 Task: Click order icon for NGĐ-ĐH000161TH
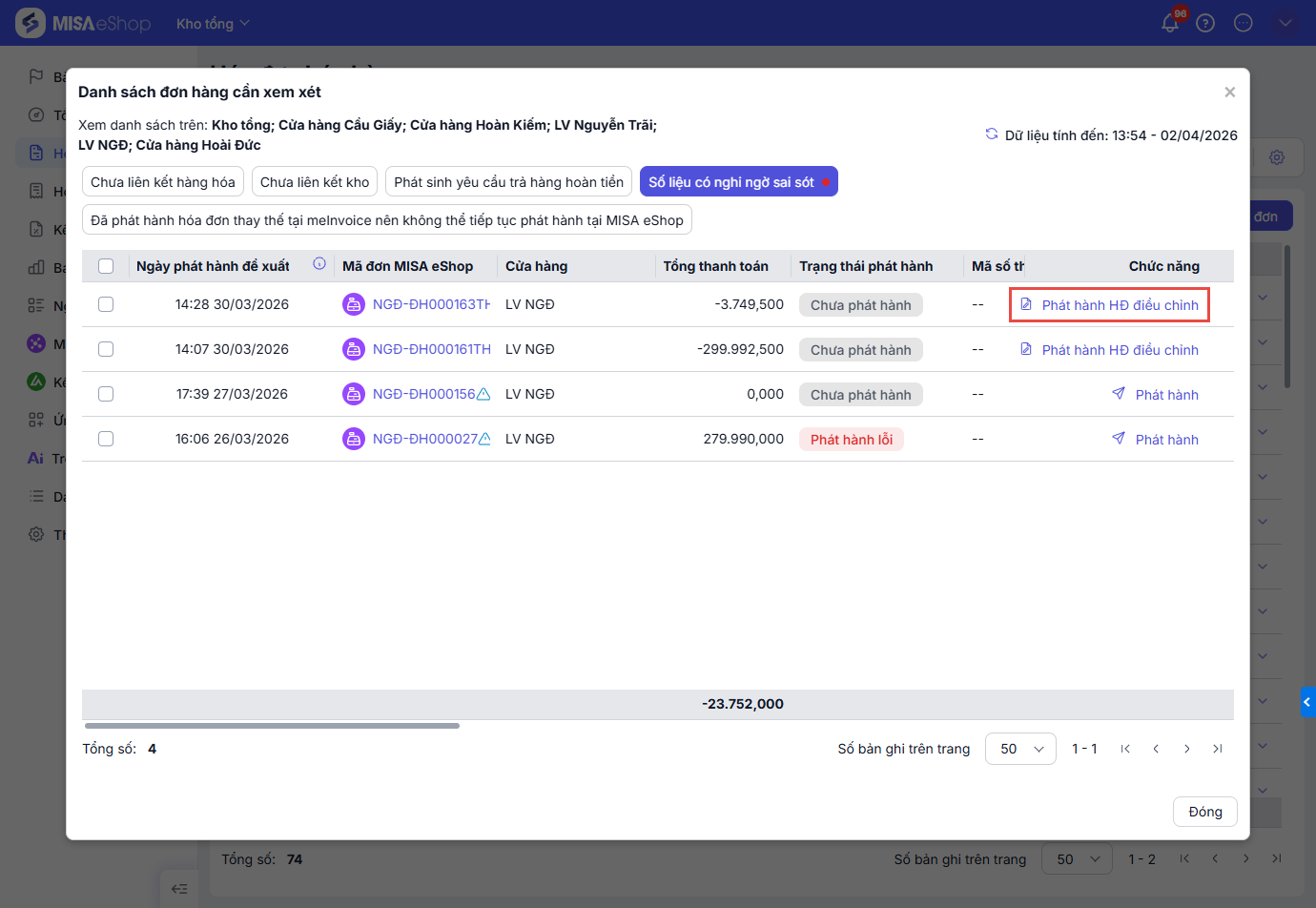[x=354, y=349]
